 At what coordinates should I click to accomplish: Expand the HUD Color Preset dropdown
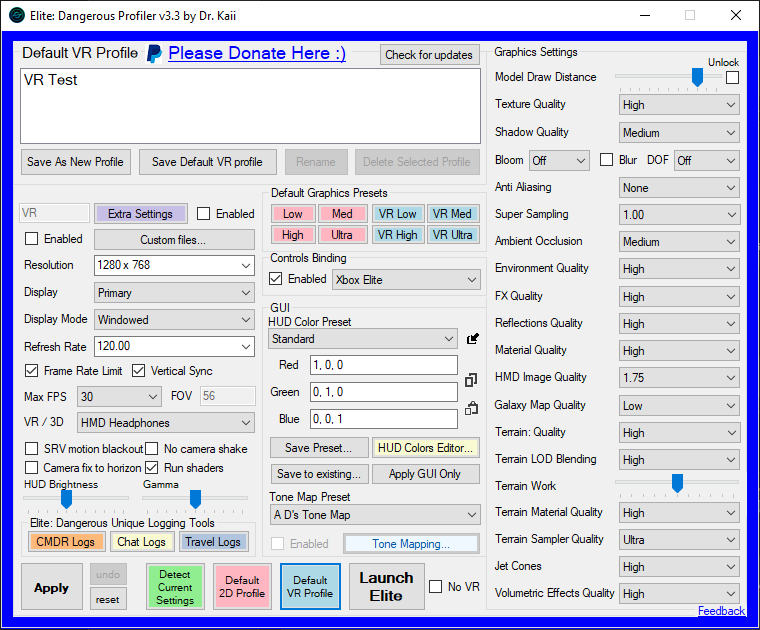click(x=363, y=339)
